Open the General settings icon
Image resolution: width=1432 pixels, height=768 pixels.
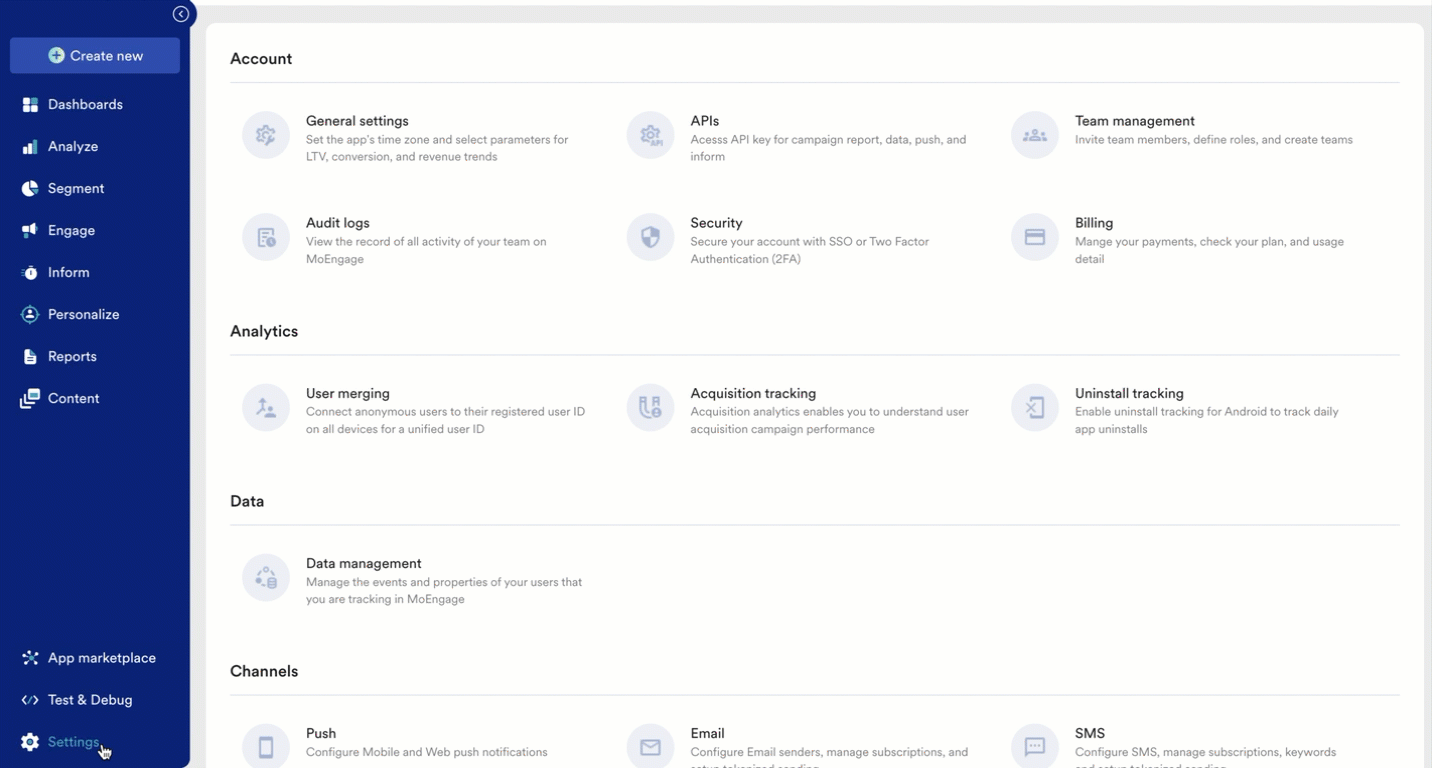[x=266, y=135]
